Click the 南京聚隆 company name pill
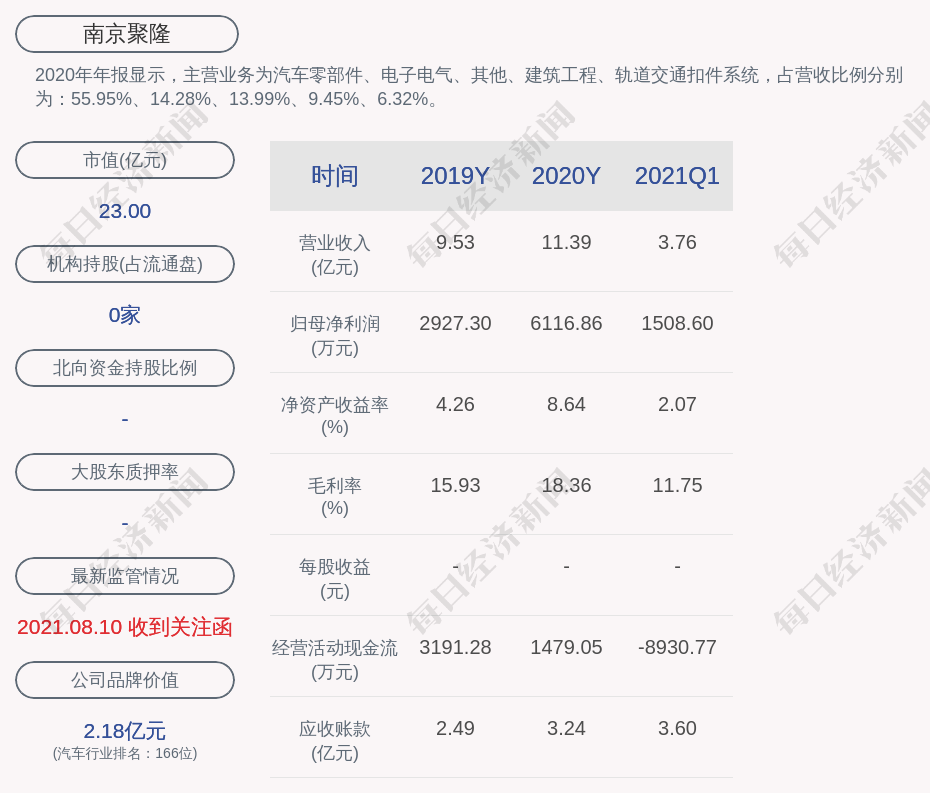 tap(127, 34)
